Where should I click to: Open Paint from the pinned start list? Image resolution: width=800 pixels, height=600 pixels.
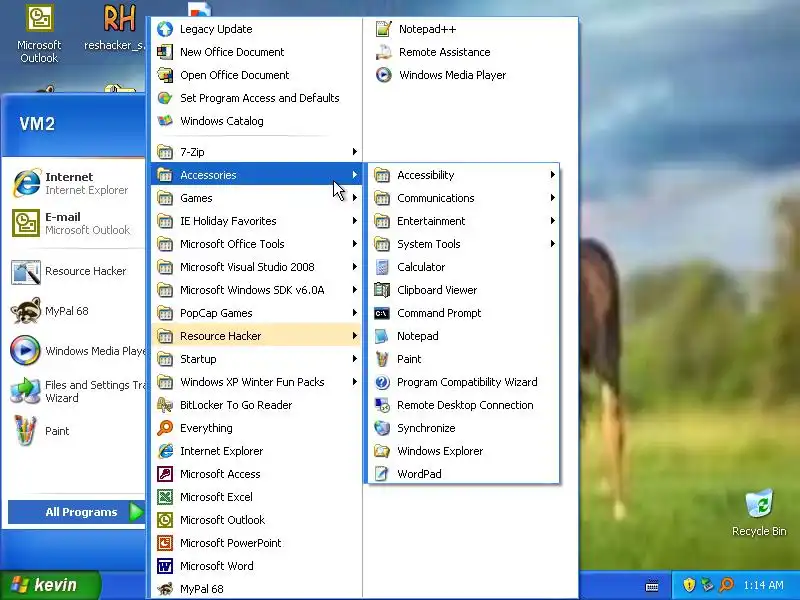(76, 431)
